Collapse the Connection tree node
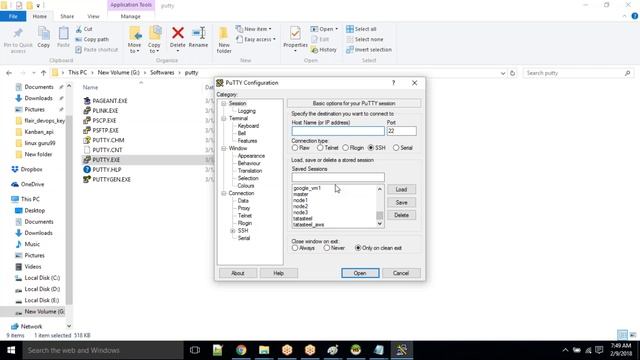The height and width of the screenshot is (360, 640). pyautogui.click(x=224, y=193)
